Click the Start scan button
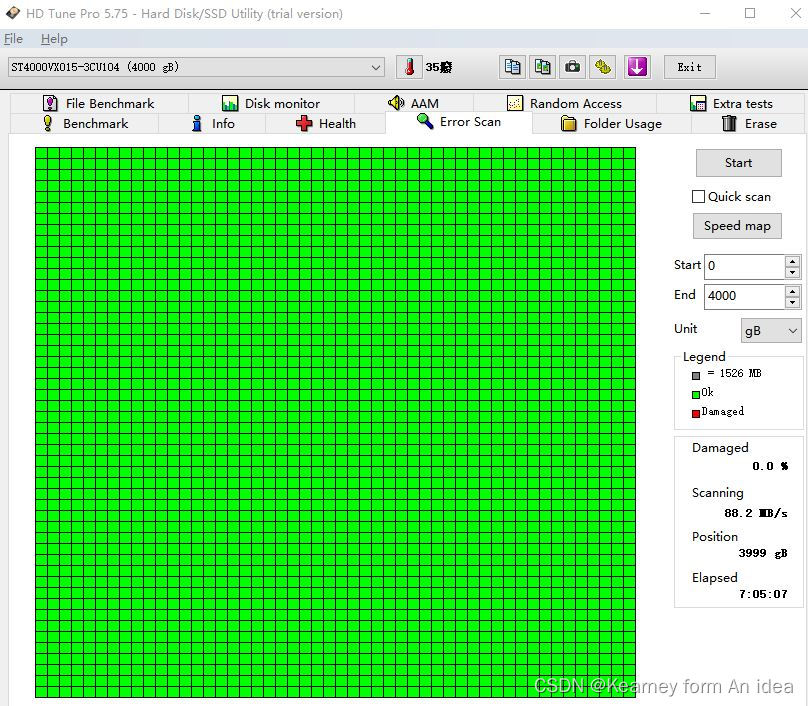 (x=738, y=163)
